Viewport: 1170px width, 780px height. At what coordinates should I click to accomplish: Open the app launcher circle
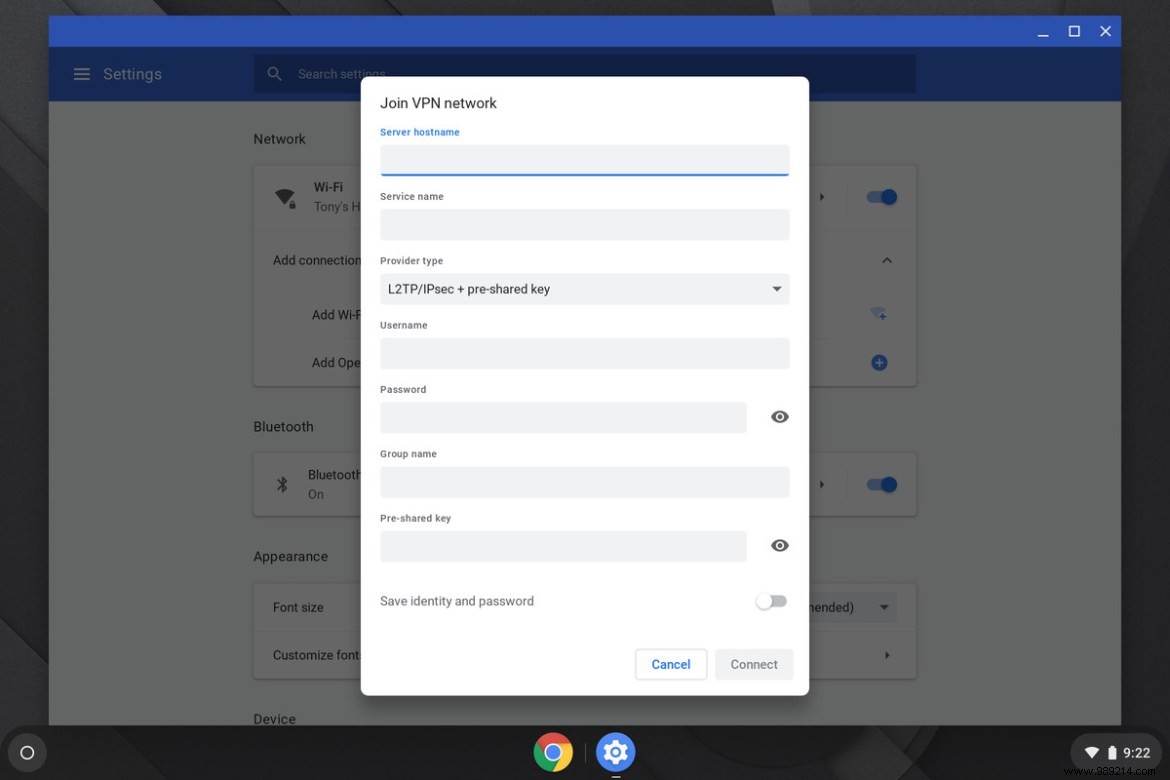pyautogui.click(x=27, y=752)
